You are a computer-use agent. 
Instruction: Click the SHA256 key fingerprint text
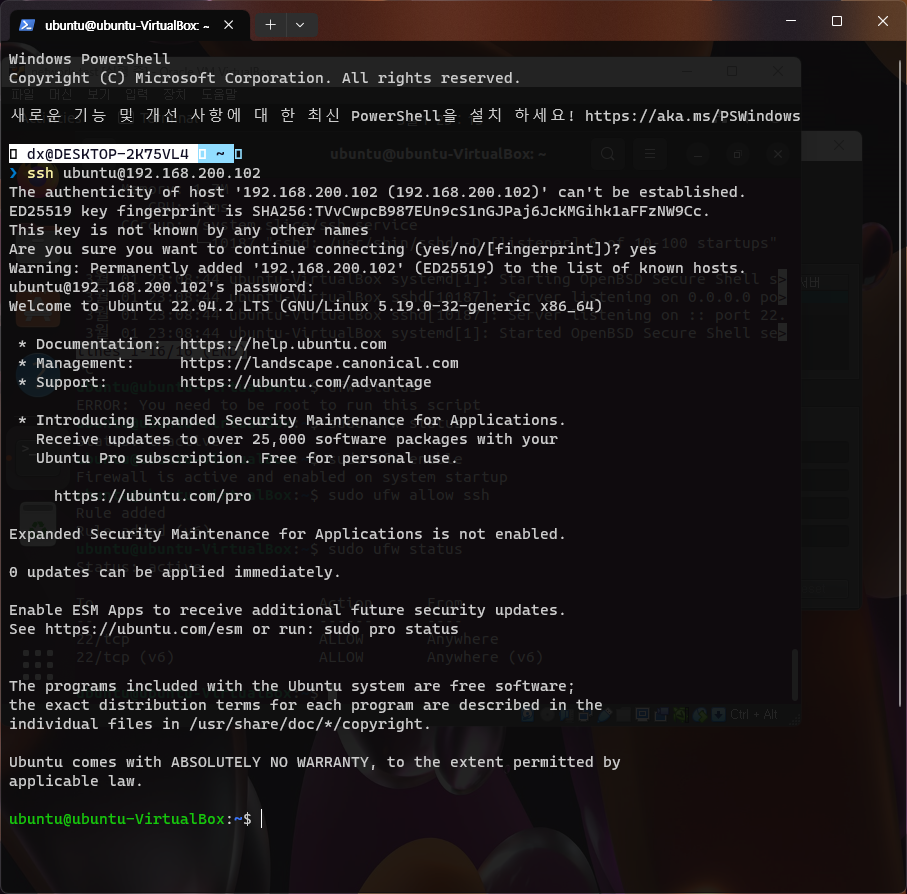(477, 211)
